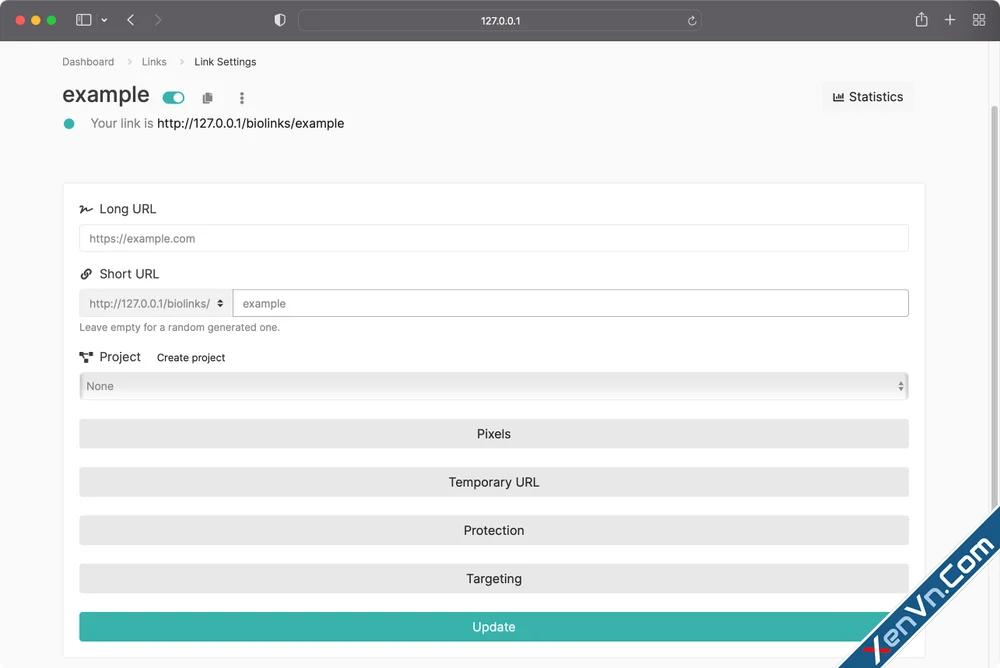Click the Long URL label icon
The height and width of the screenshot is (668, 1000).
click(x=86, y=209)
